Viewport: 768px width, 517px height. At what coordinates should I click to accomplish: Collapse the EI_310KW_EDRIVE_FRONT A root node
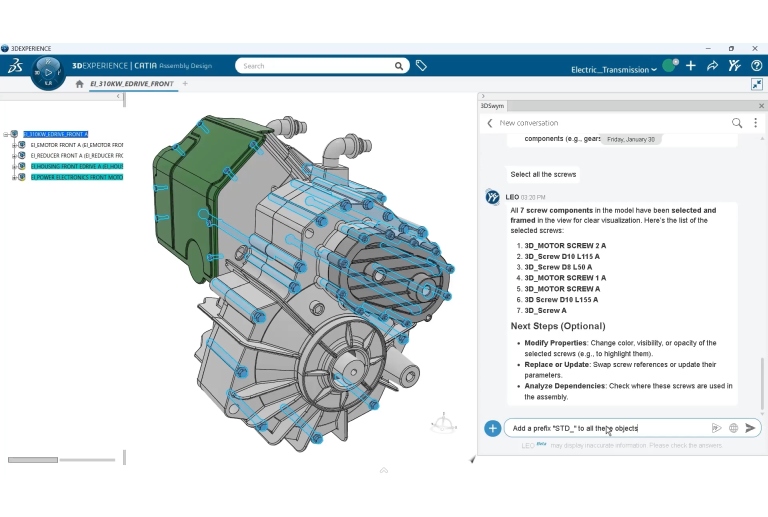pos(6,134)
